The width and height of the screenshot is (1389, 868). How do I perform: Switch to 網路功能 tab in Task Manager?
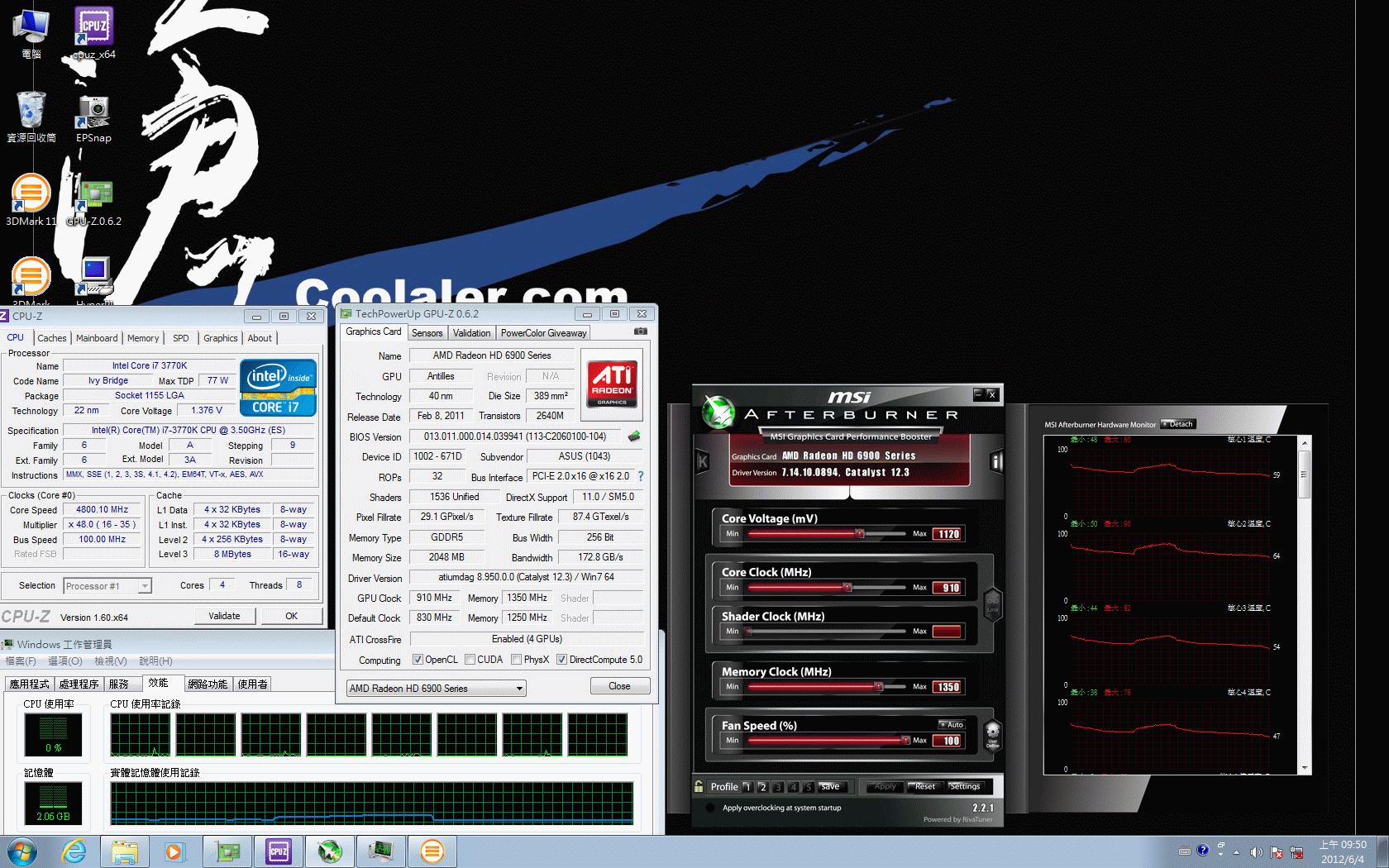coord(208,684)
